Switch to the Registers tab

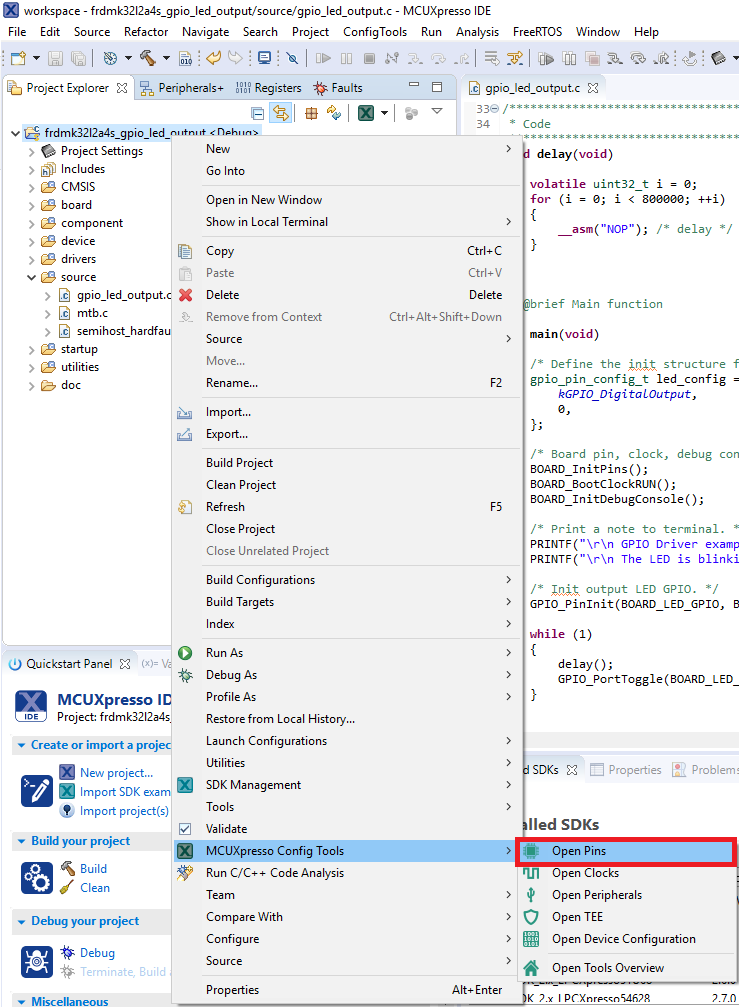pyautogui.click(x=267, y=88)
